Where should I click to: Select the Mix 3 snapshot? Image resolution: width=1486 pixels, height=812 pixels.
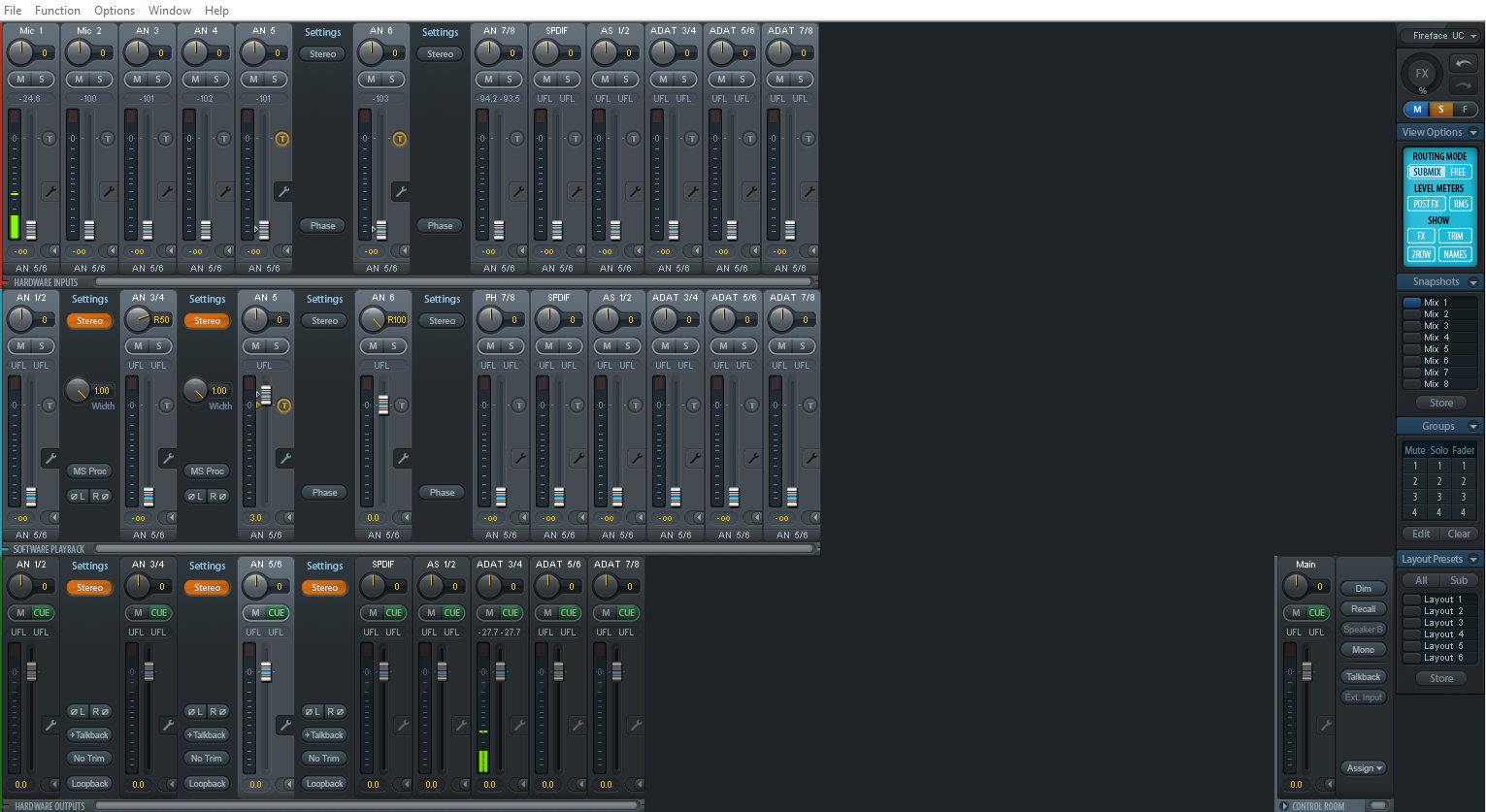pyautogui.click(x=1436, y=326)
